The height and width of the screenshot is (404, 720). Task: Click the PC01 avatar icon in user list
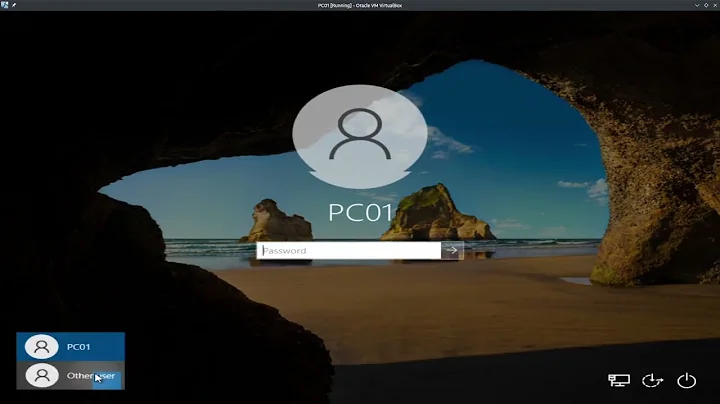coord(42,347)
